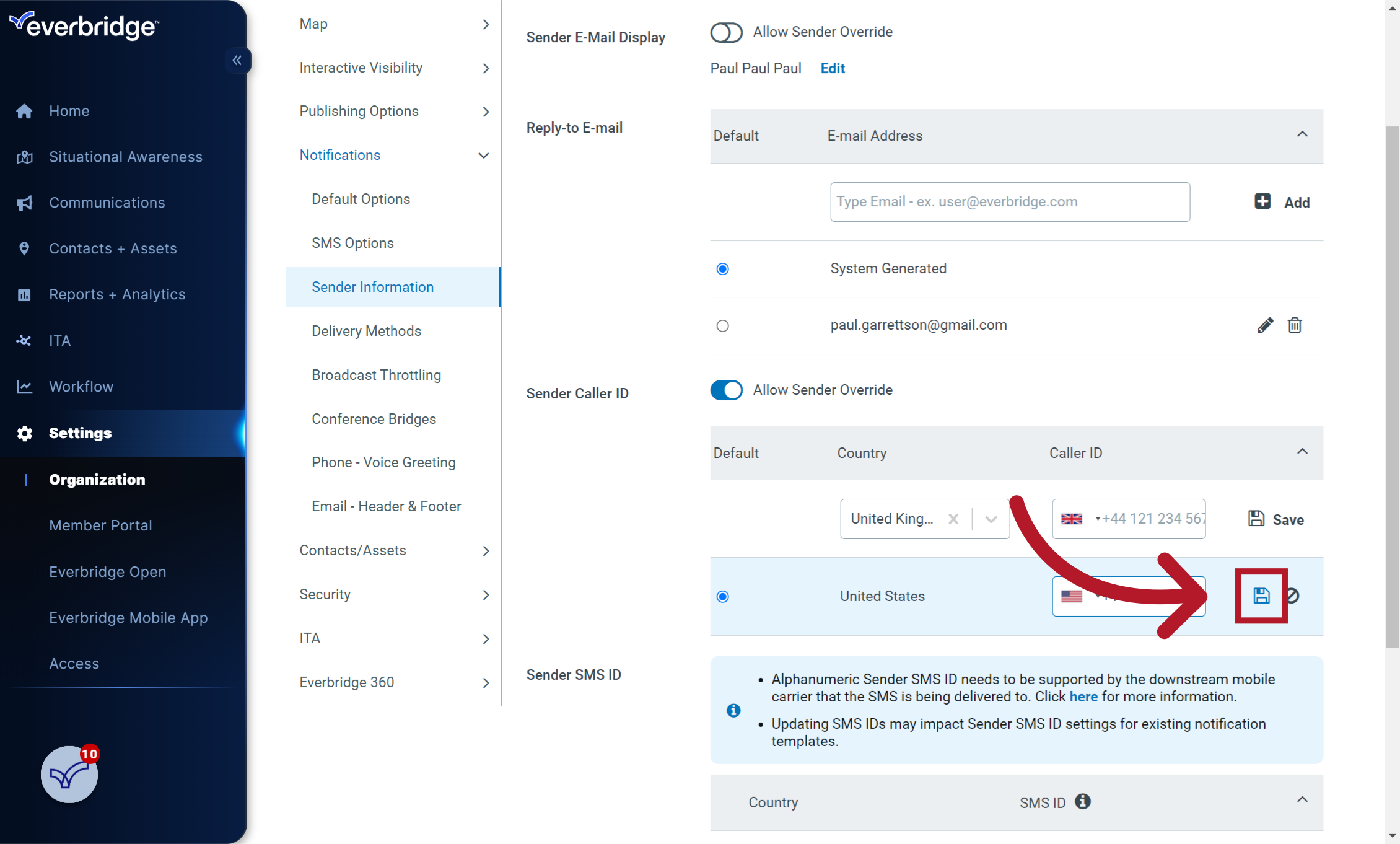Open Phone - Voice Greeting item
1400x844 pixels.
point(384,463)
